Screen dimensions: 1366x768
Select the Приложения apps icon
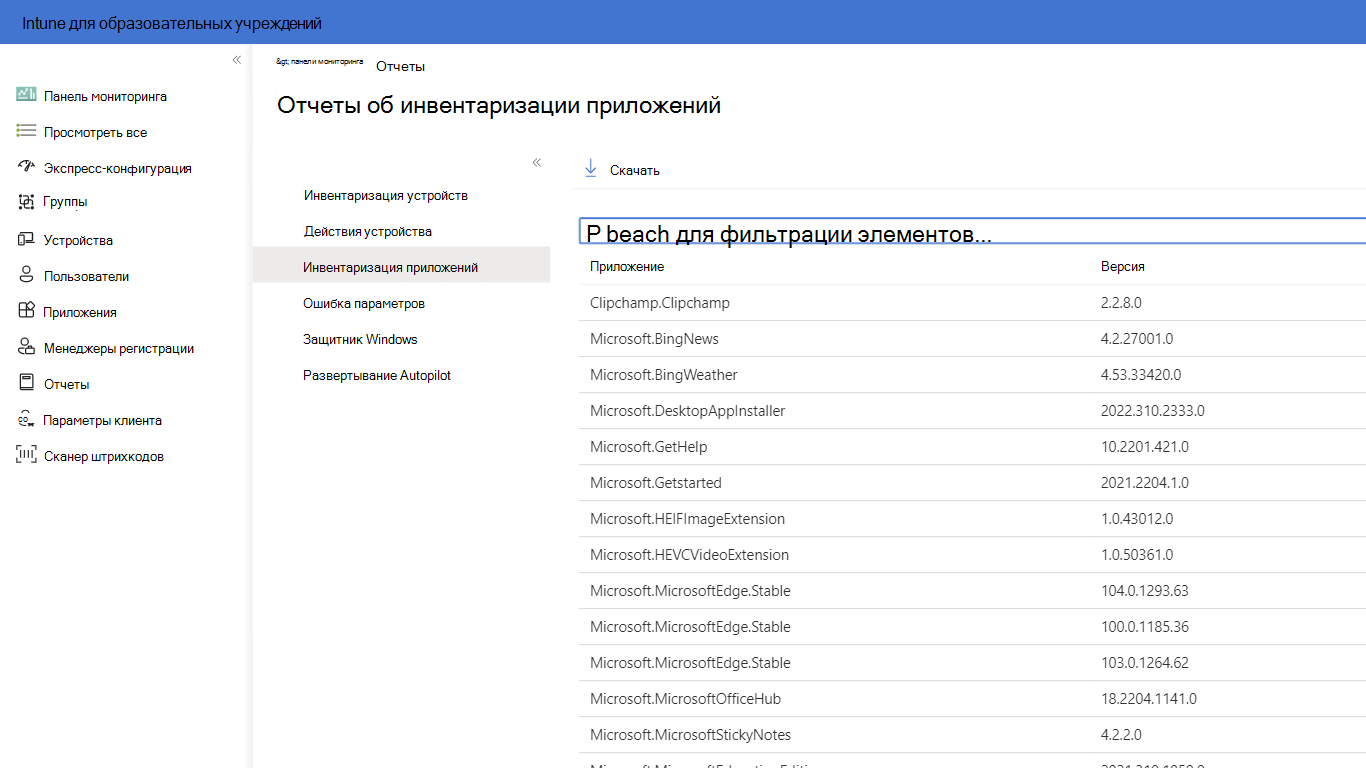pyautogui.click(x=27, y=311)
